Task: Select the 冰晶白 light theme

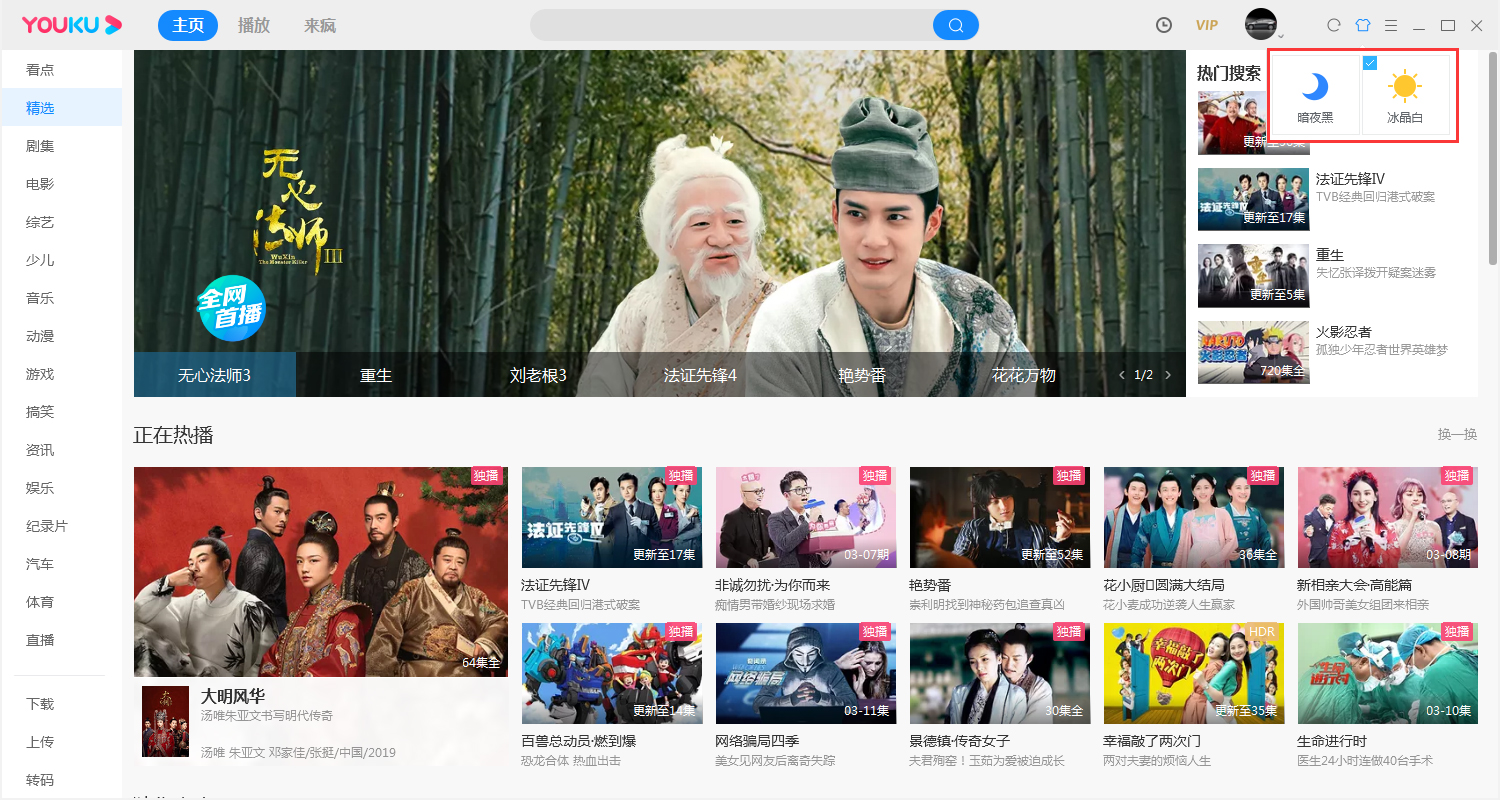Action: pyautogui.click(x=1405, y=95)
